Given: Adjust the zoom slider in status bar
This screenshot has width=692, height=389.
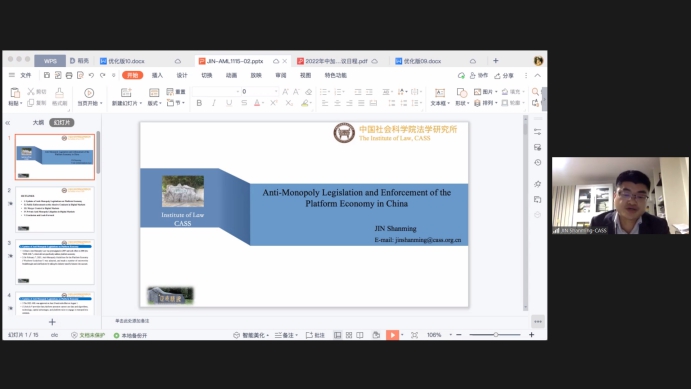Looking at the screenshot, I should point(495,335).
